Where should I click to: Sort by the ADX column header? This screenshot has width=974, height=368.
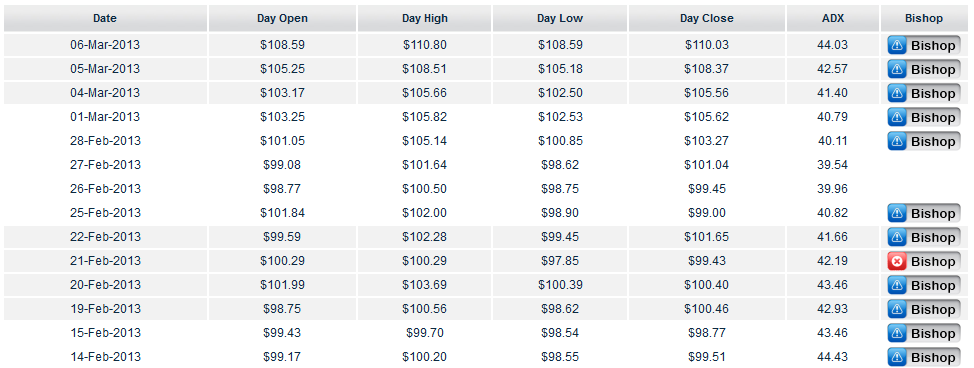point(833,19)
